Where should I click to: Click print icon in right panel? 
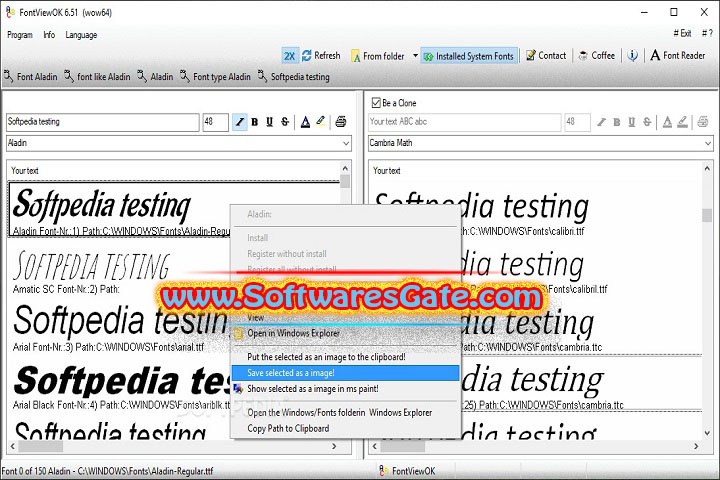[x=703, y=122]
